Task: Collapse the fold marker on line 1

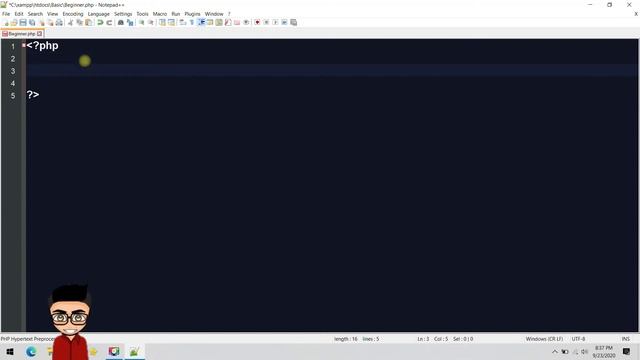Action: (x=24, y=46)
